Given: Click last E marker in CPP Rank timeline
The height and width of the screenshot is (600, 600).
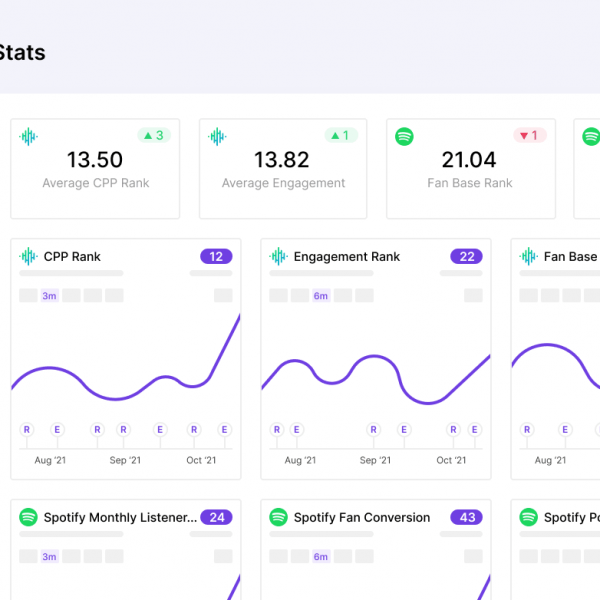Looking at the screenshot, I should point(225,430).
